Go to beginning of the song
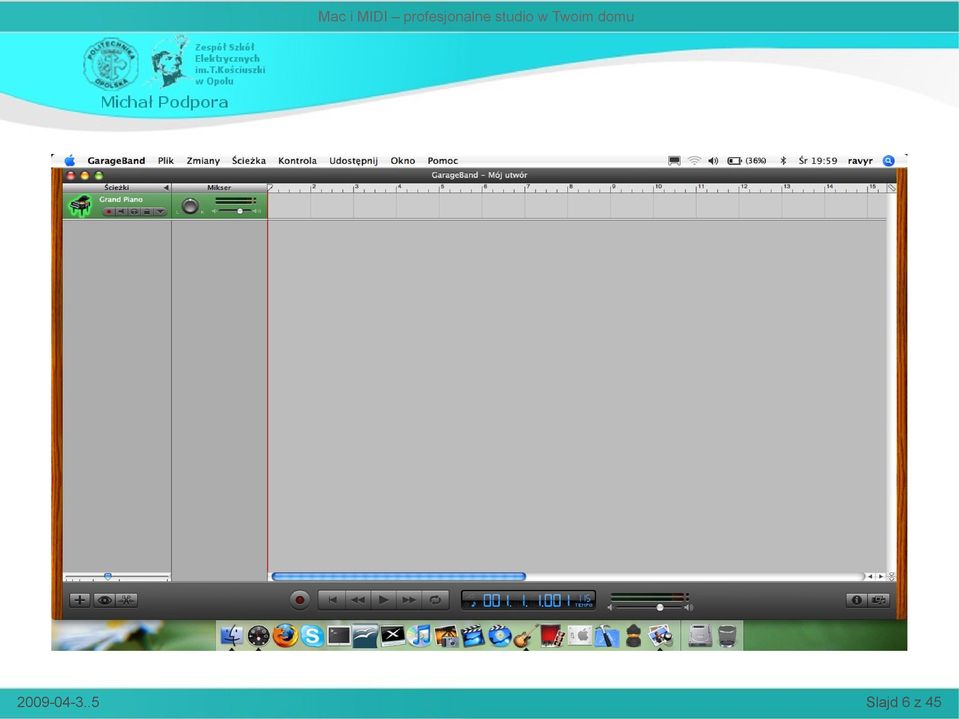 (332, 600)
